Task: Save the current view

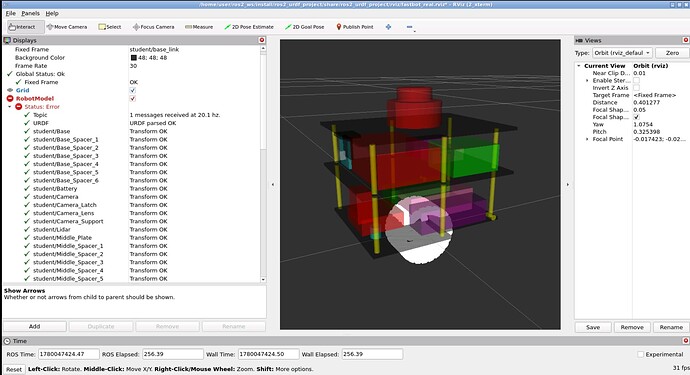Action: coord(593,327)
